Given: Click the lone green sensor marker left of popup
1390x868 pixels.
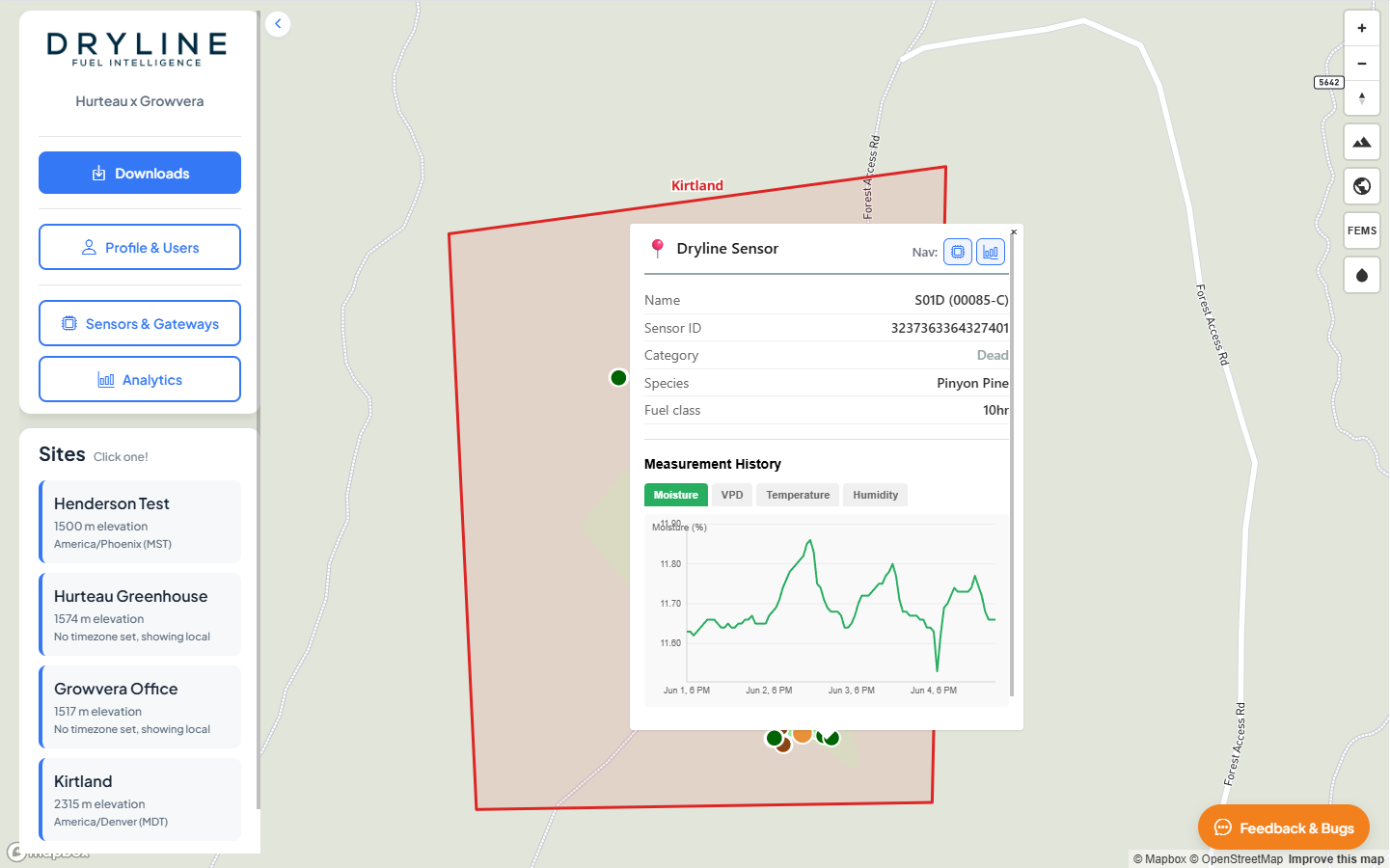Looking at the screenshot, I should point(619,377).
